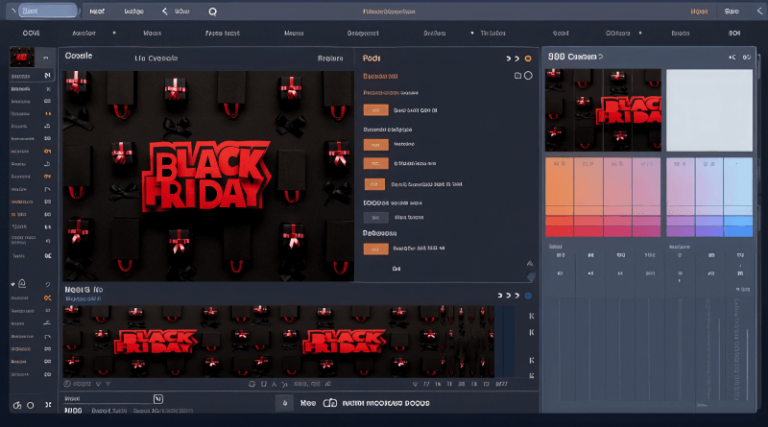The image size is (768, 427).
Task: Select the second Black Friday frame in the filmstrip
Action: 344,341
